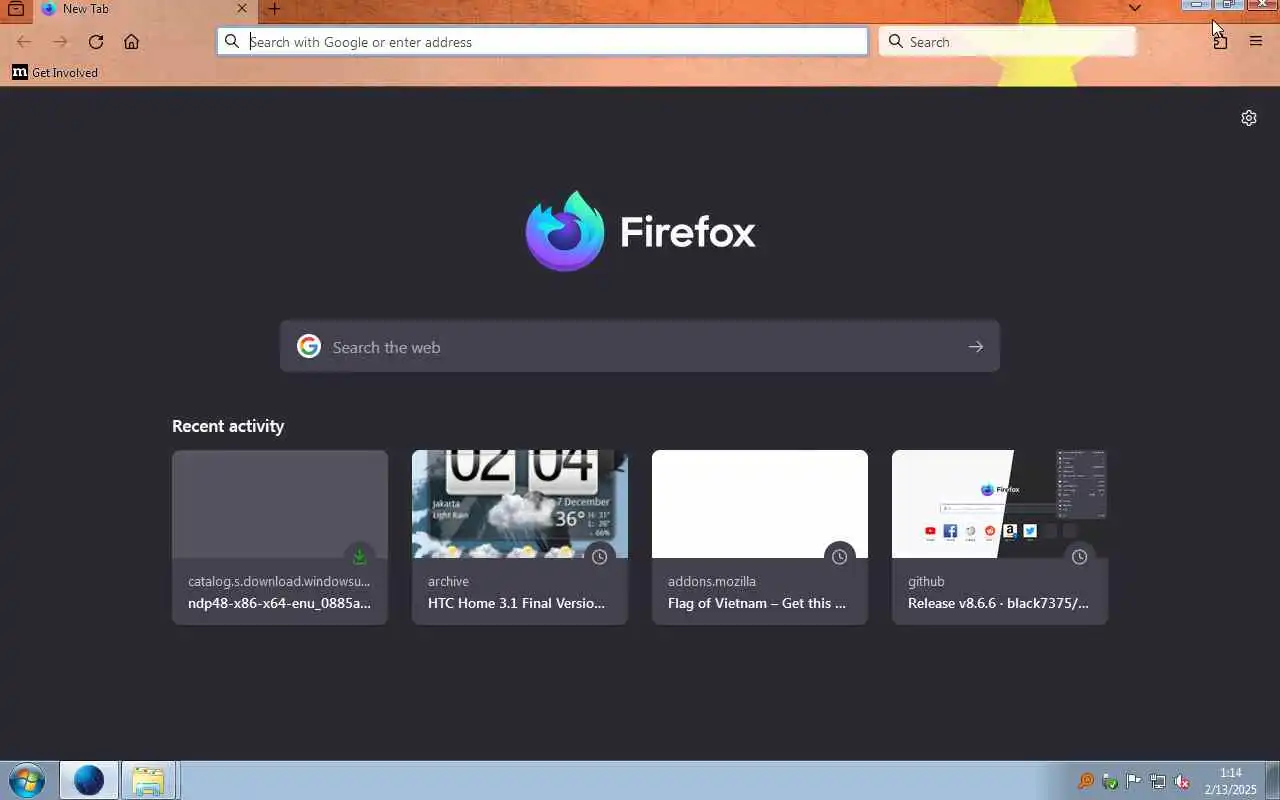Click the 'catalog.s.download.windowsu...' text
Viewport: 1280px width, 800px height.
click(x=279, y=581)
